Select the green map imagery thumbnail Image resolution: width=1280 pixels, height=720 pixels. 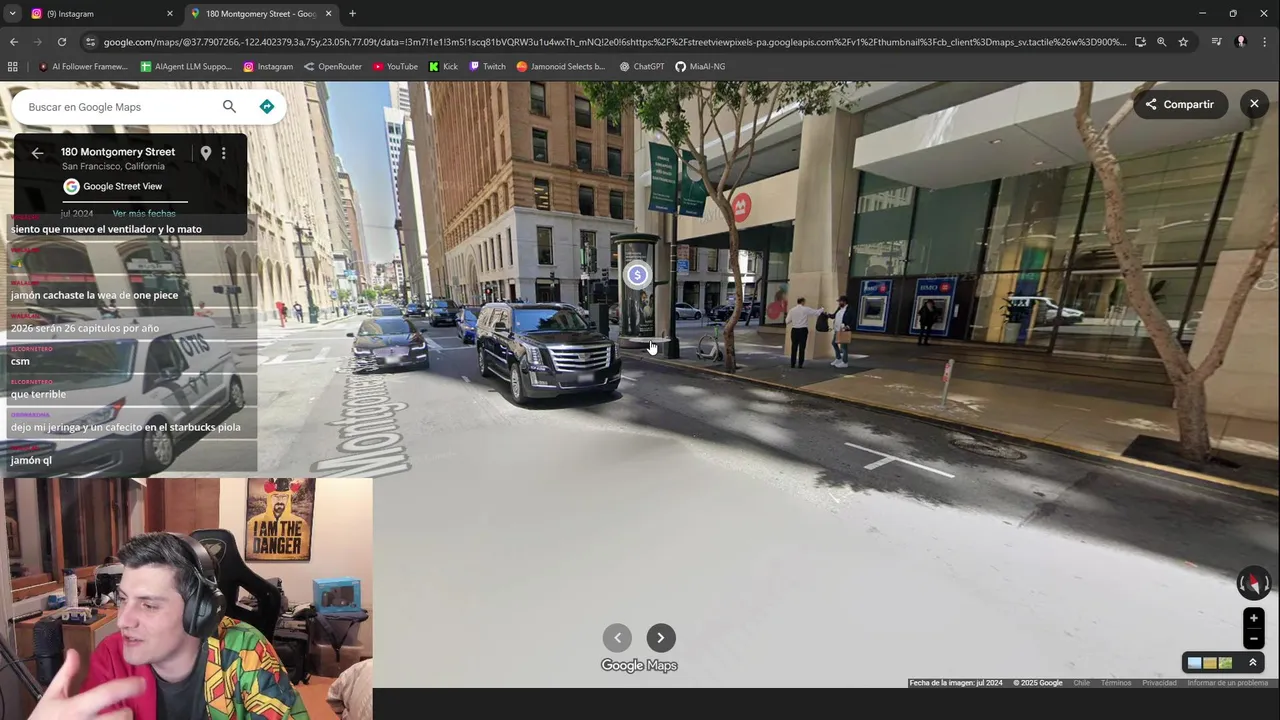pyautogui.click(x=1225, y=663)
